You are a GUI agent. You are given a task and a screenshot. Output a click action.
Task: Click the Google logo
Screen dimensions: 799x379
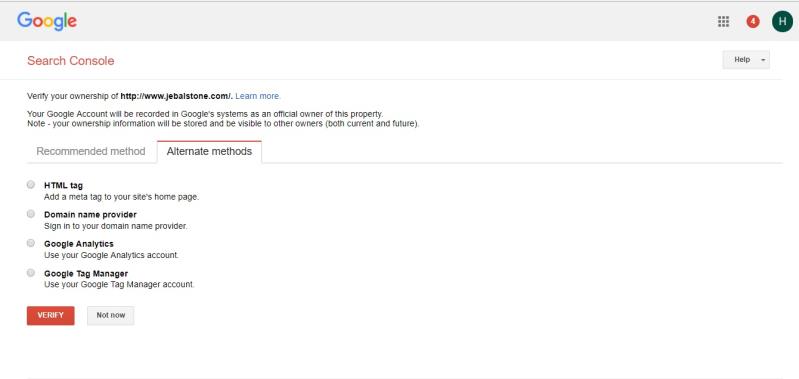pos(47,21)
